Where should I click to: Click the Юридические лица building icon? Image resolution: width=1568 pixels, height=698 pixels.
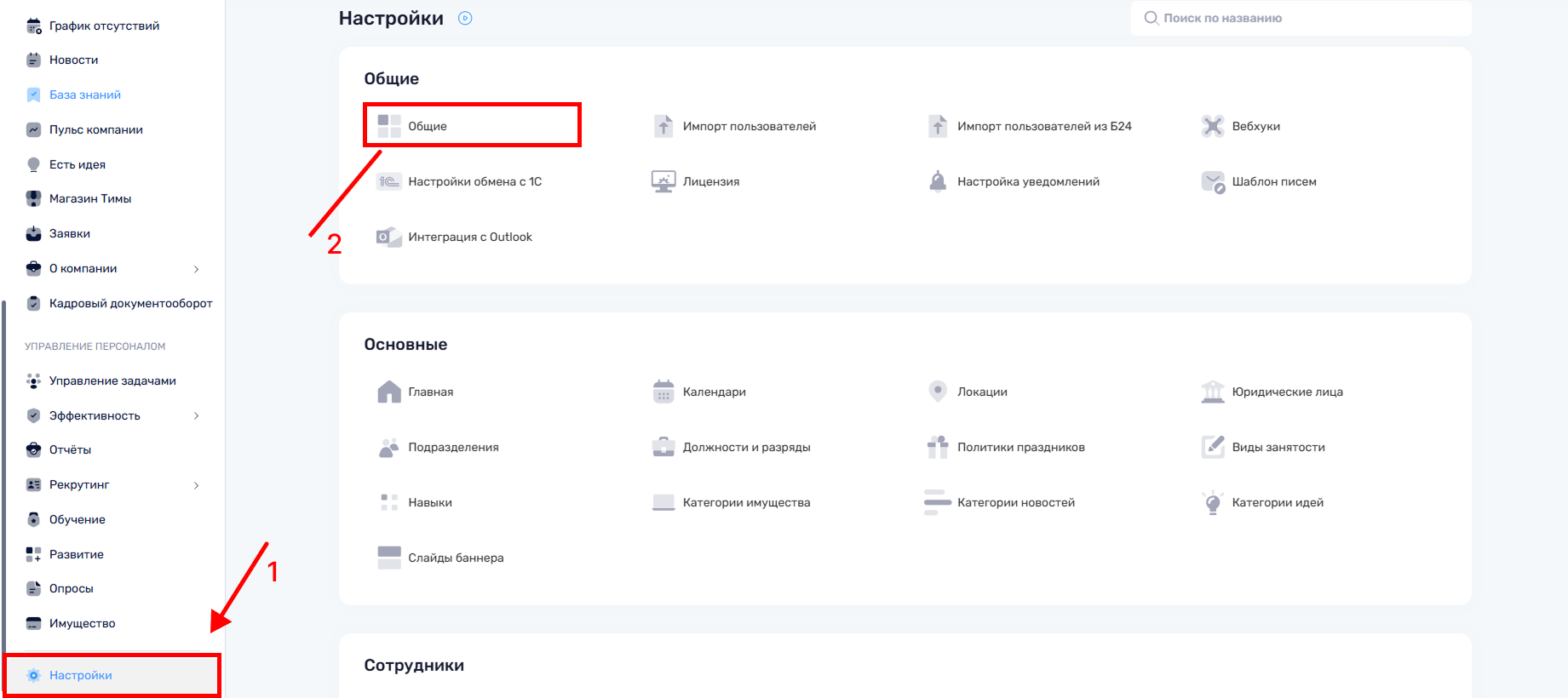click(1212, 392)
